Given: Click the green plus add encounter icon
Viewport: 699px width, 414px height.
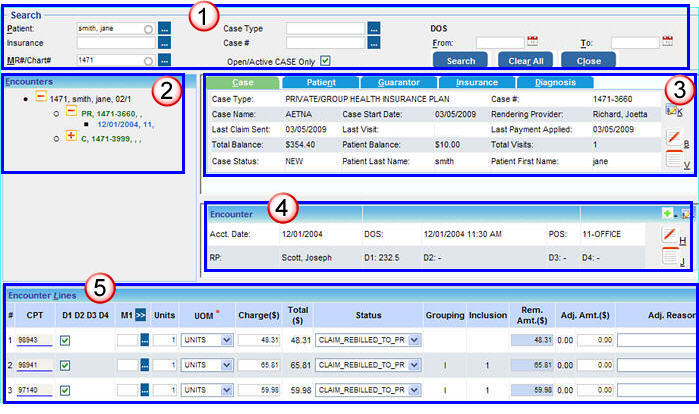Looking at the screenshot, I should [x=667, y=214].
